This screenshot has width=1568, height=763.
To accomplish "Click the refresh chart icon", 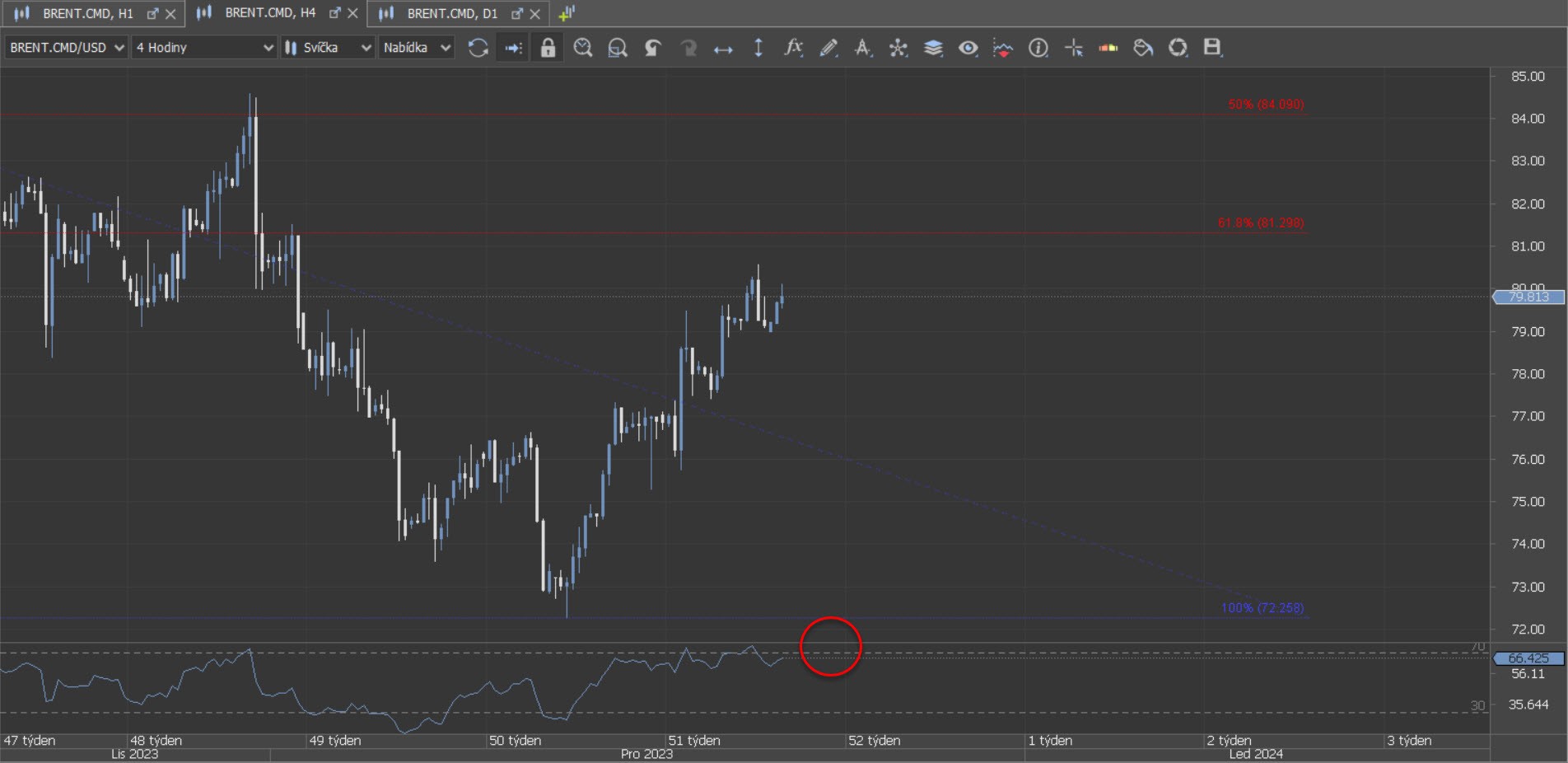I will pyautogui.click(x=478, y=48).
